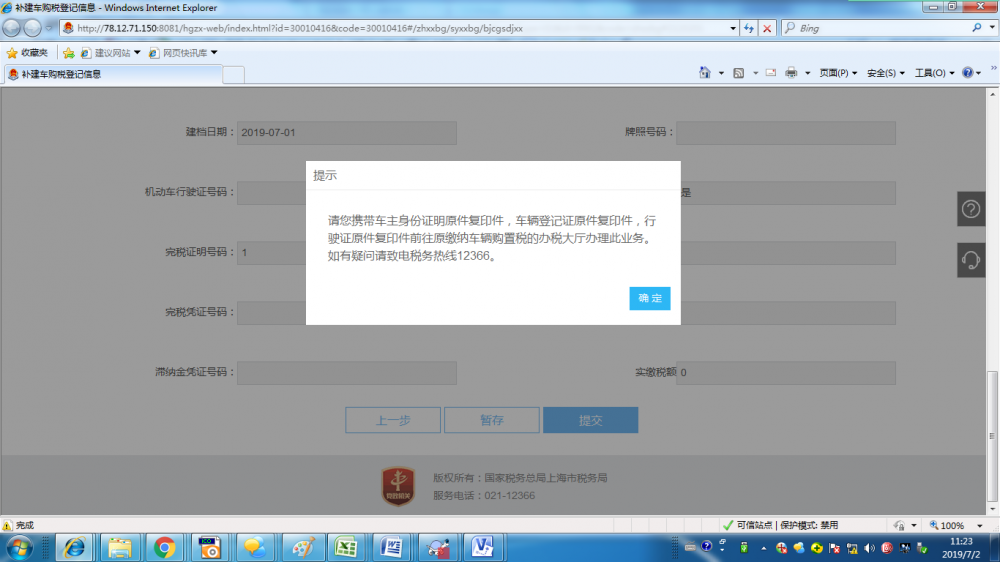The height and width of the screenshot is (562, 1000).
Task: Open the File Explorer taskbar icon
Action: pyautogui.click(x=119, y=548)
